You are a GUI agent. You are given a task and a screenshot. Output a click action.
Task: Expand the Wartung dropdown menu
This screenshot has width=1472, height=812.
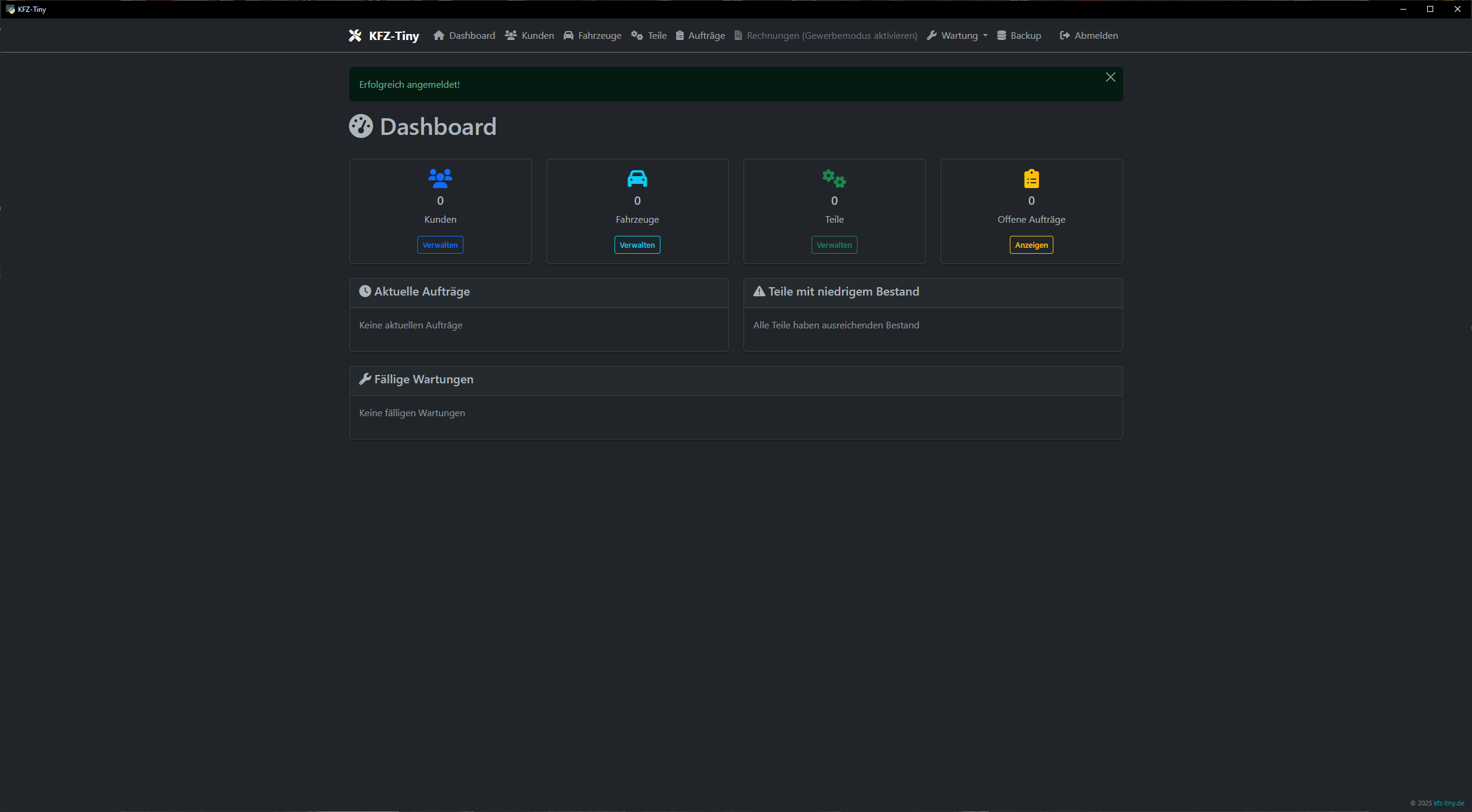[x=958, y=36]
